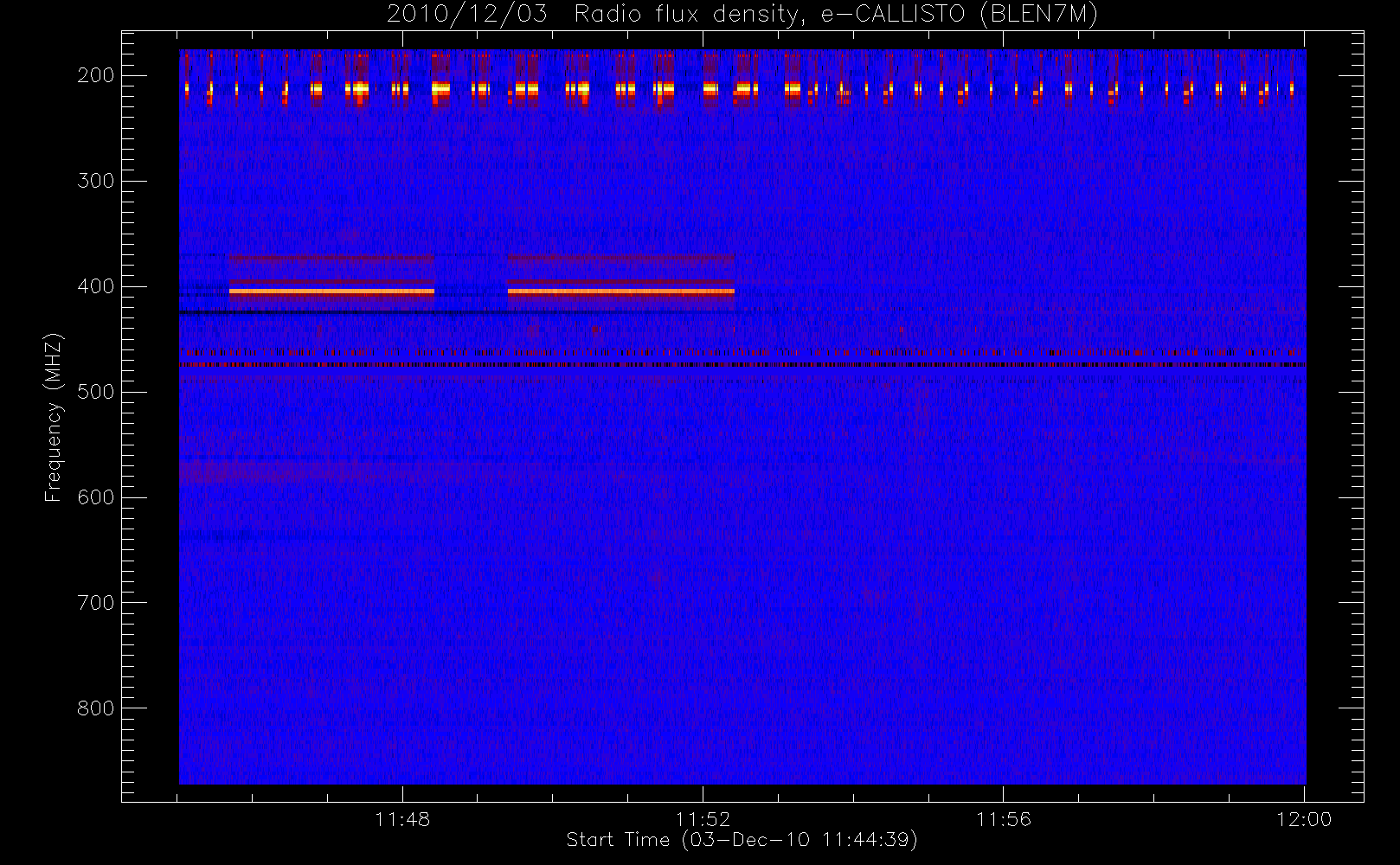Click the 700 frequency tick label
1400x865 pixels.
pos(95,603)
